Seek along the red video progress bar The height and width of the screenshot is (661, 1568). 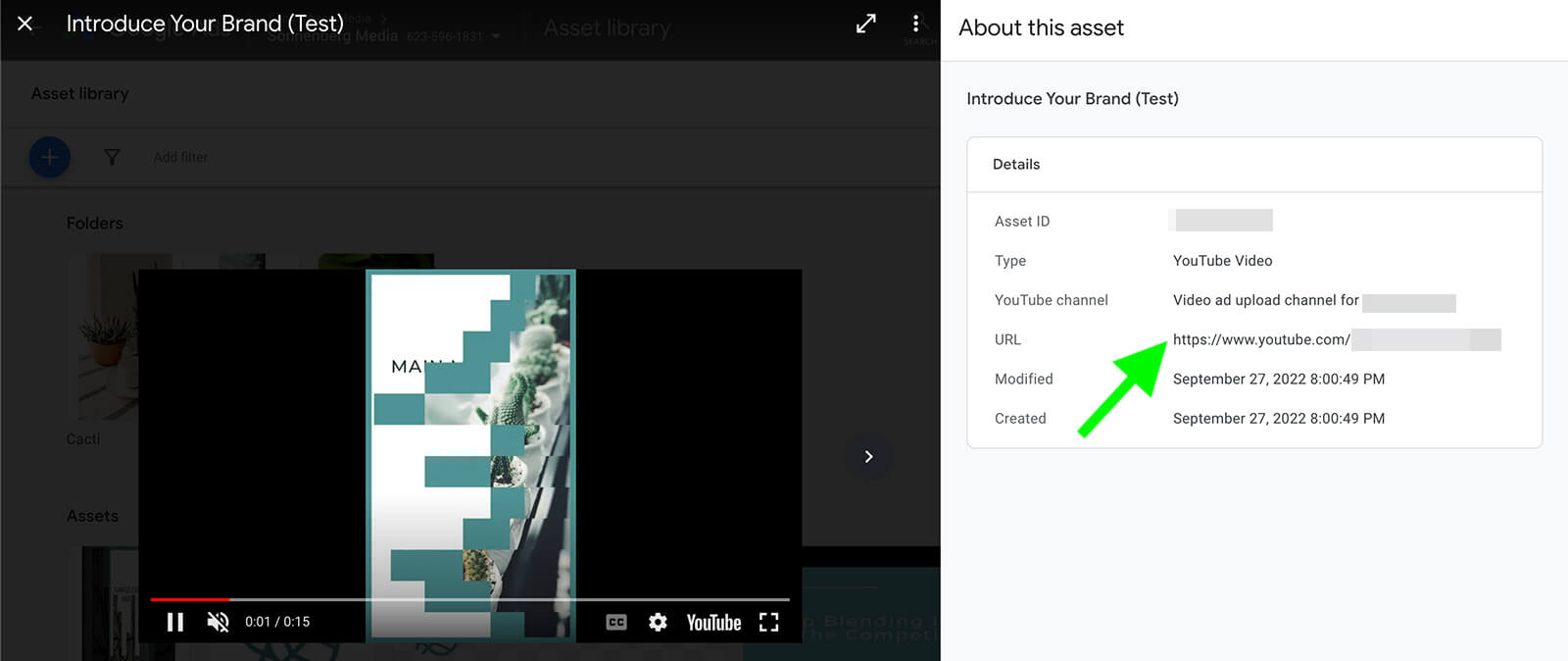469,598
